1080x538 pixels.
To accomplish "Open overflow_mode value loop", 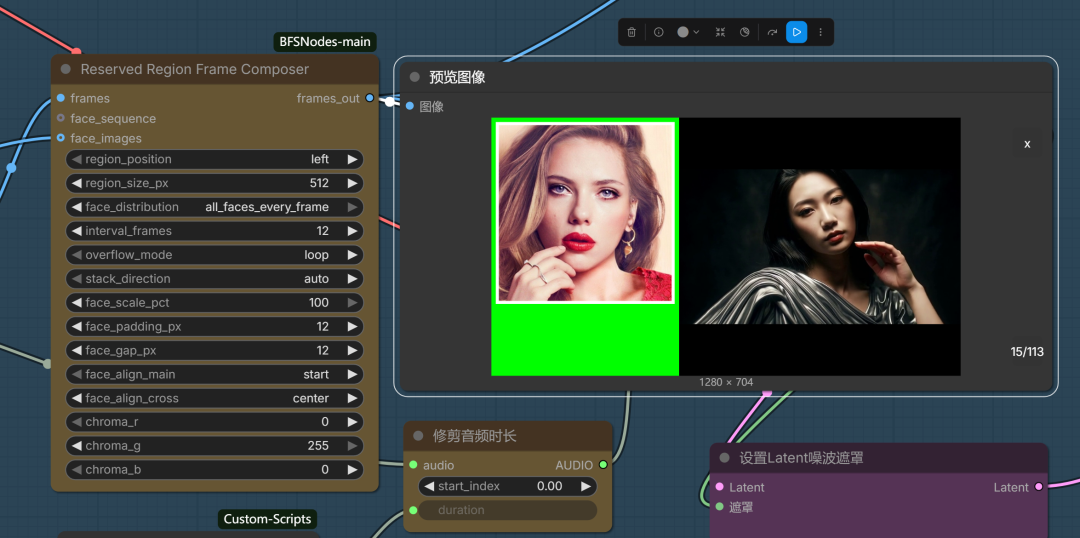I will pos(316,255).
